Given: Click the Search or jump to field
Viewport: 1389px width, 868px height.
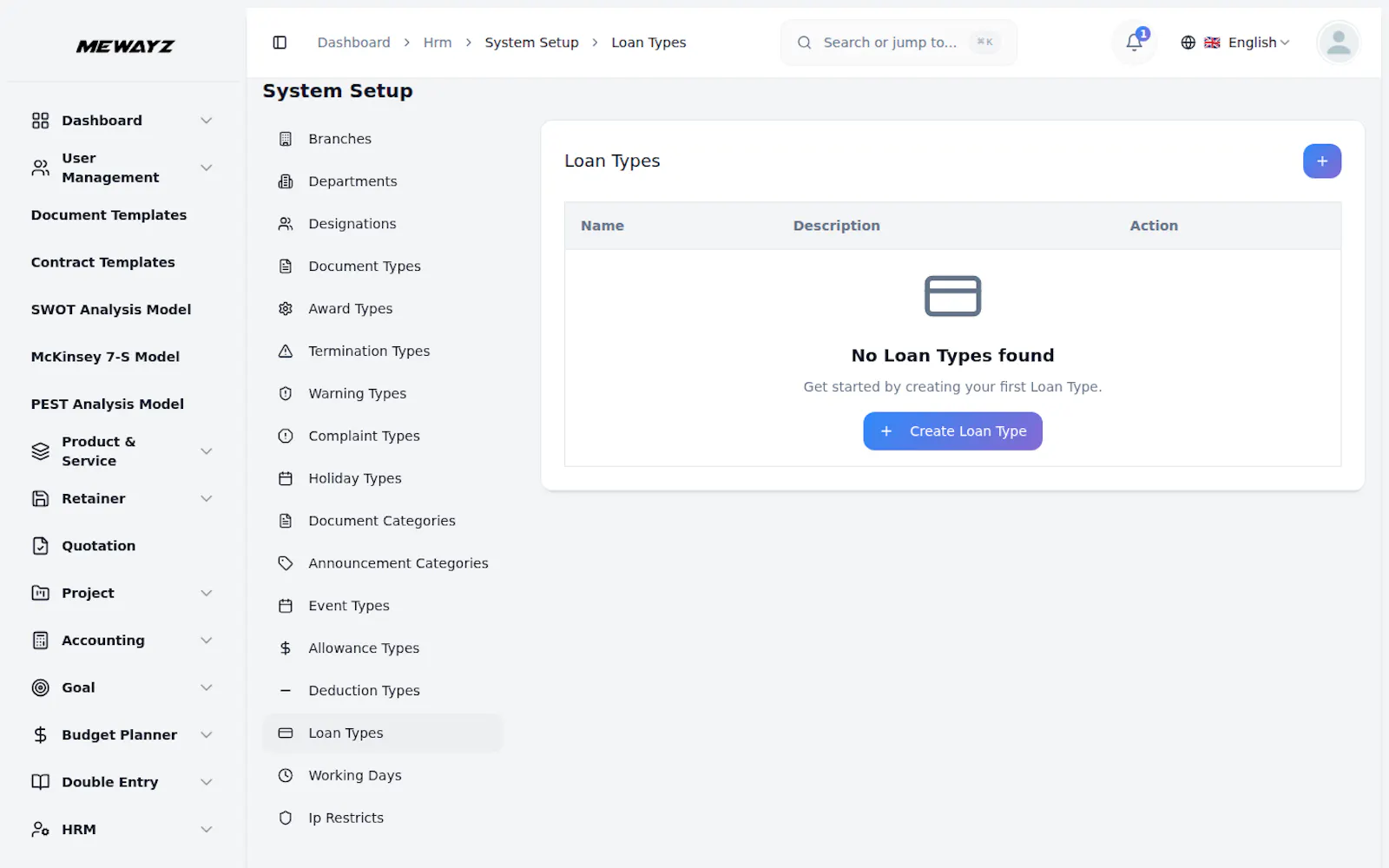Looking at the screenshot, I should click(899, 43).
